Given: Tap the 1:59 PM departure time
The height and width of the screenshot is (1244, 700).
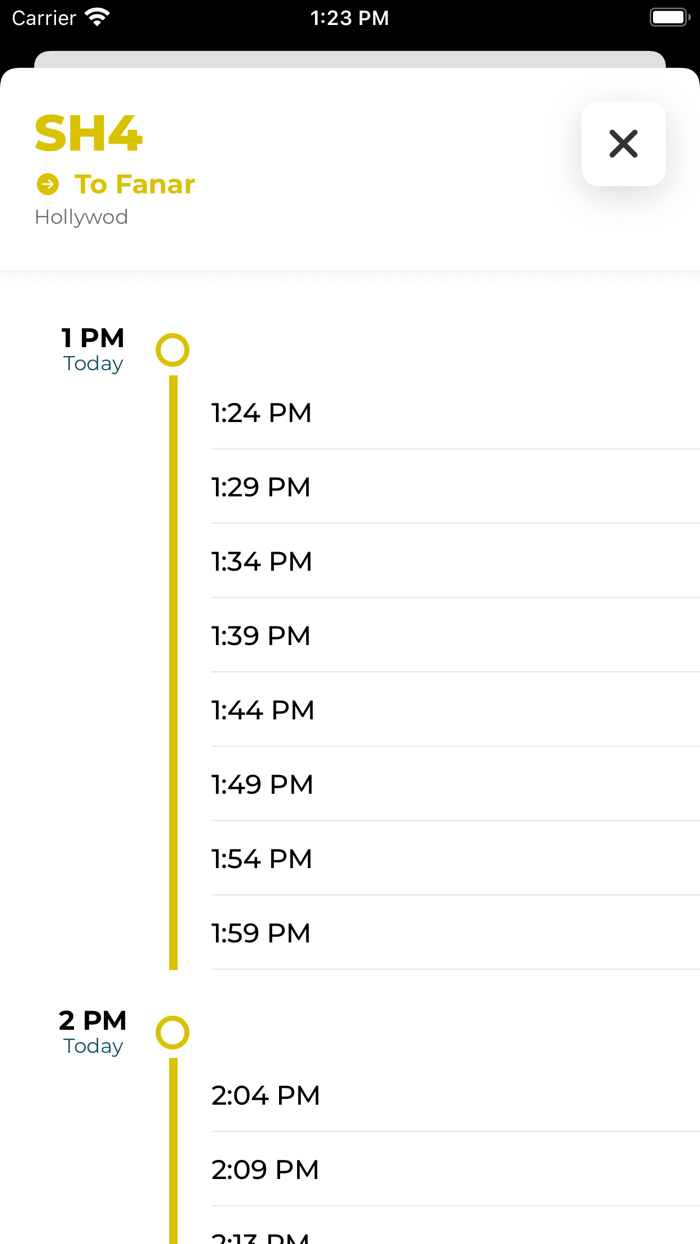Looking at the screenshot, I should point(261,933).
